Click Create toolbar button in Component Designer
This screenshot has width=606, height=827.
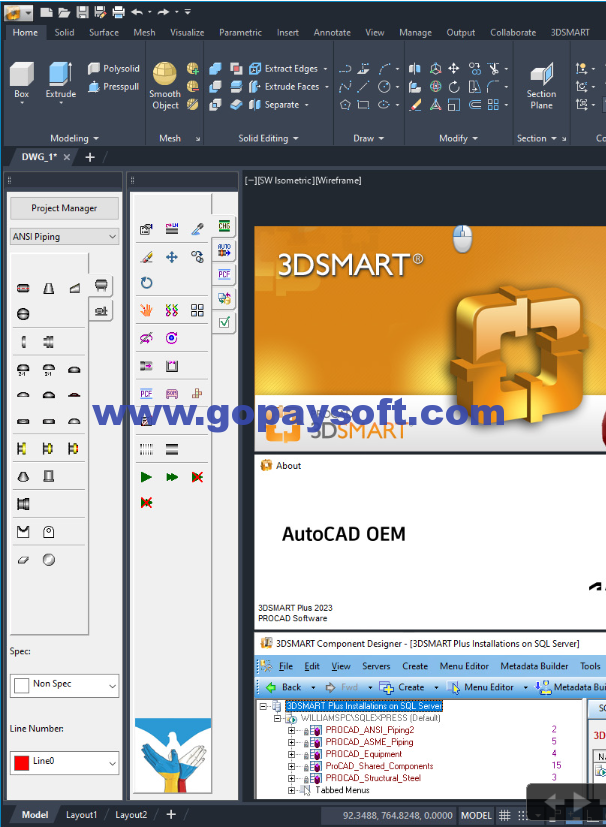coord(402,687)
